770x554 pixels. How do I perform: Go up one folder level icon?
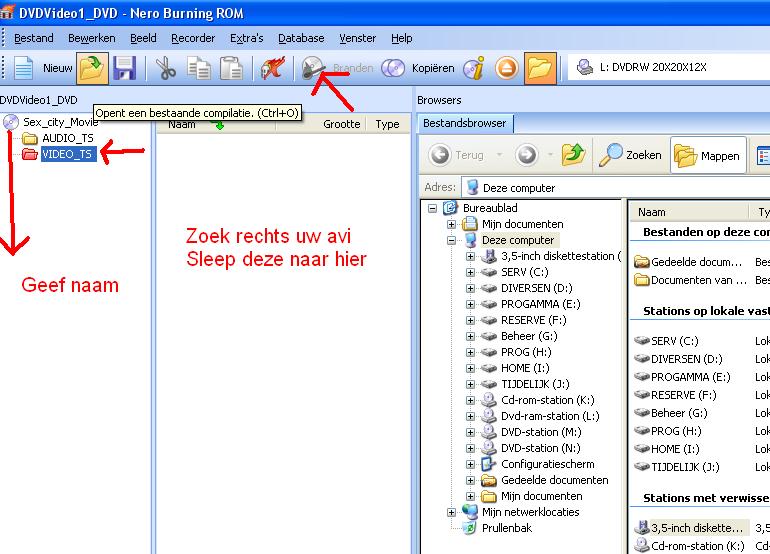point(573,155)
